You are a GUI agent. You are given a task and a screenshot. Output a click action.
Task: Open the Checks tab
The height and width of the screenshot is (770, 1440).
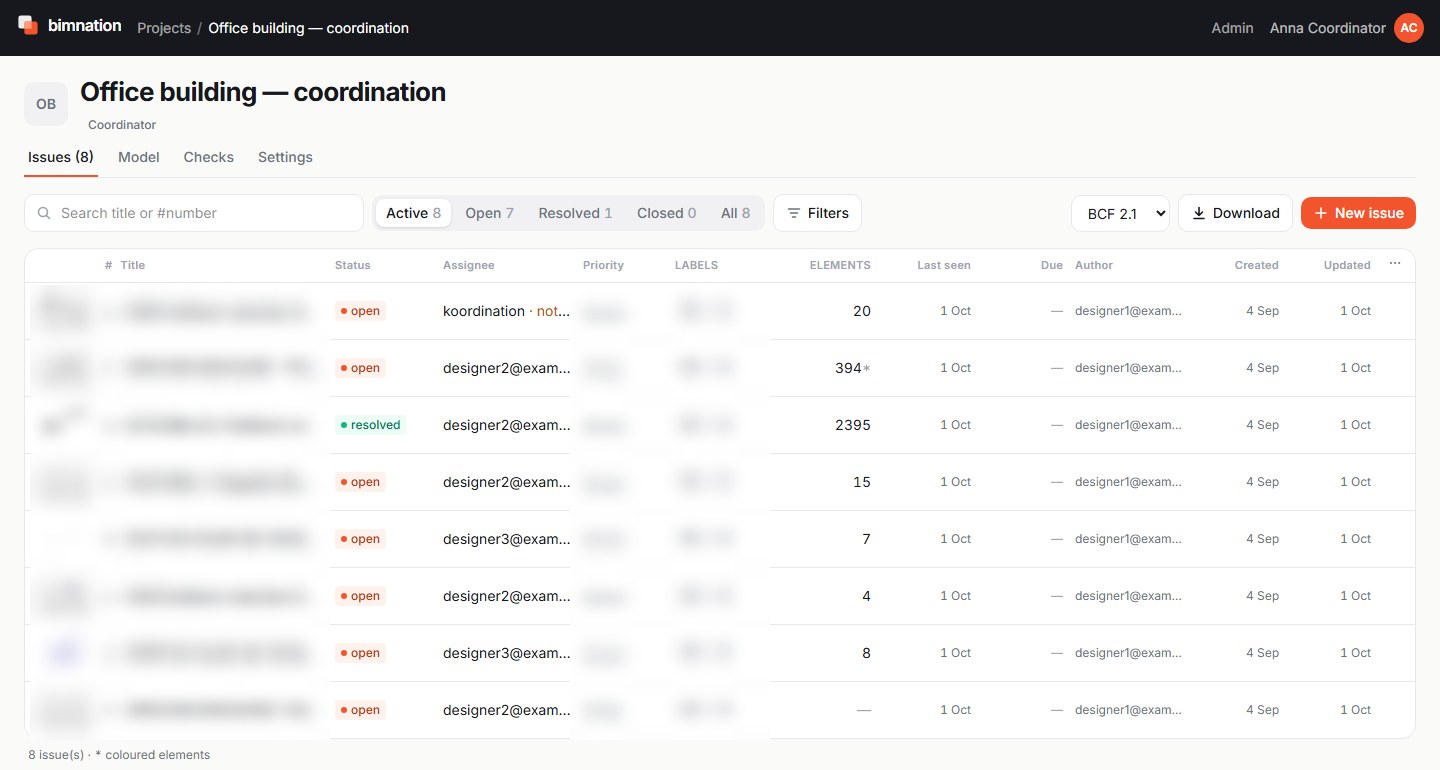coord(209,157)
